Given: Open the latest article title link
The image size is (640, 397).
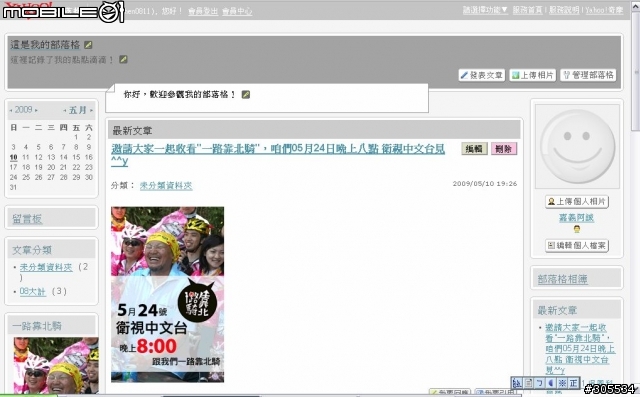Looking at the screenshot, I should click(278, 155).
